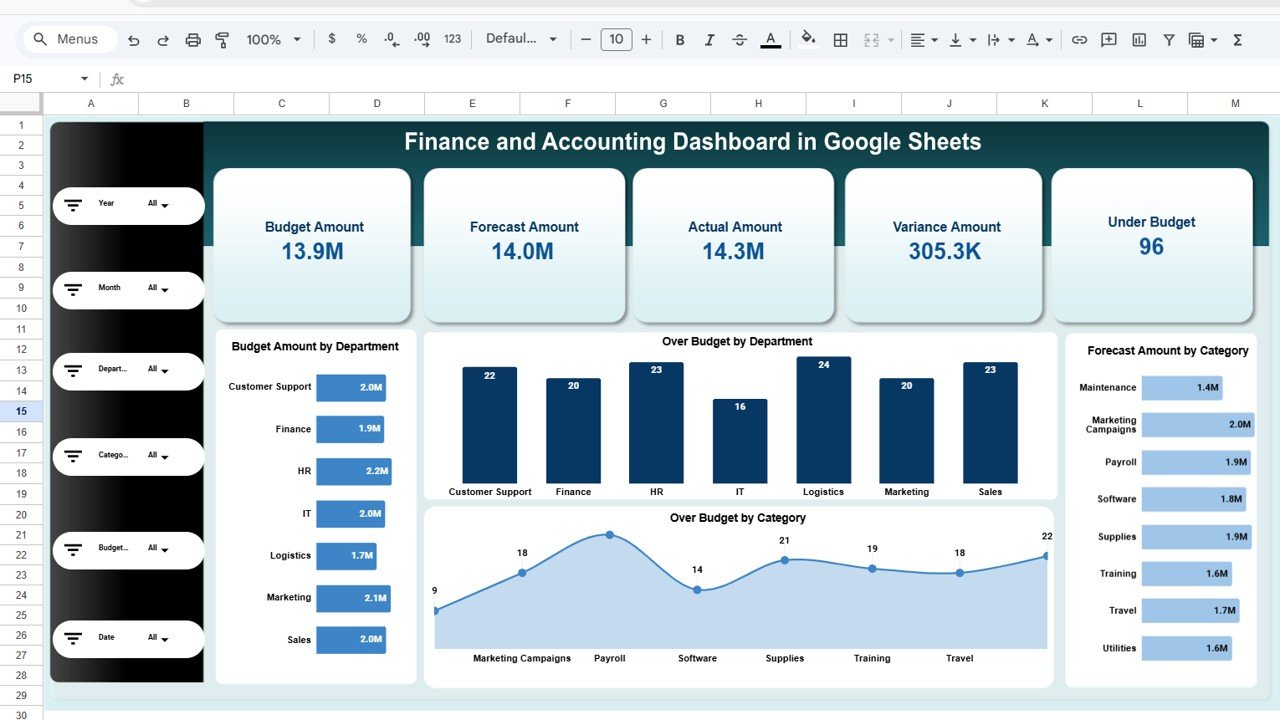The height and width of the screenshot is (720, 1280).
Task: Open the zoom level dropdown
Action: coord(271,40)
